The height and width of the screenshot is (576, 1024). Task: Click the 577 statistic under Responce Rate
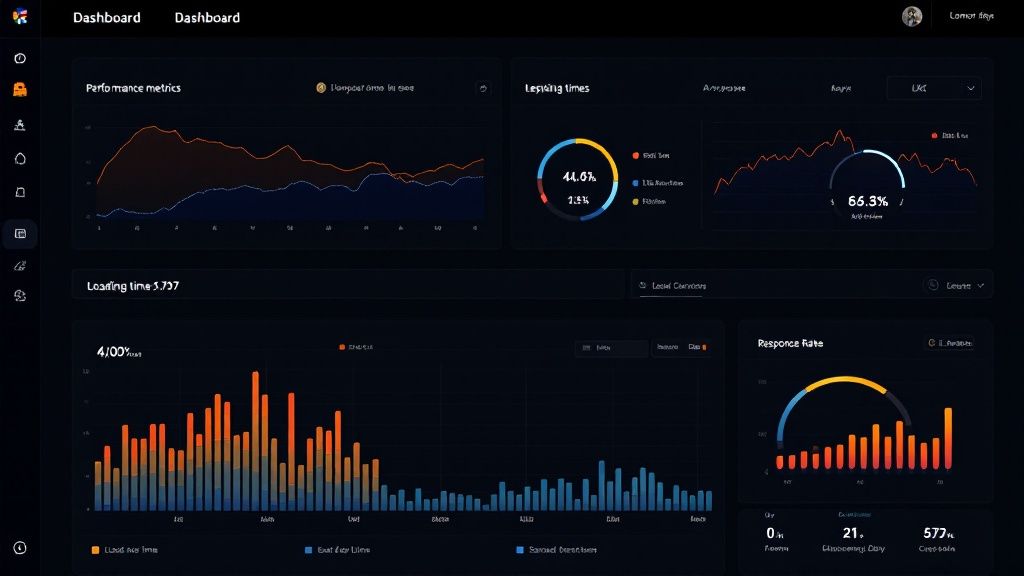(x=938, y=533)
